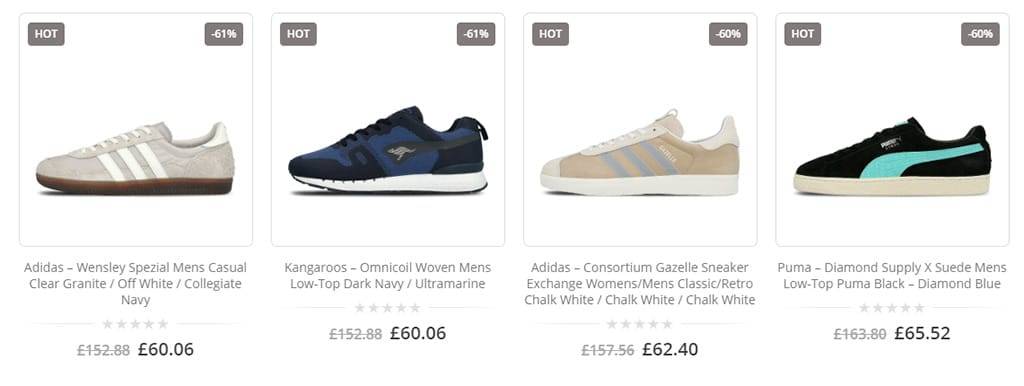This screenshot has height=386, width=1024.
Task: Click the -60% badge on Puma Diamond Supply
Action: pos(980,34)
